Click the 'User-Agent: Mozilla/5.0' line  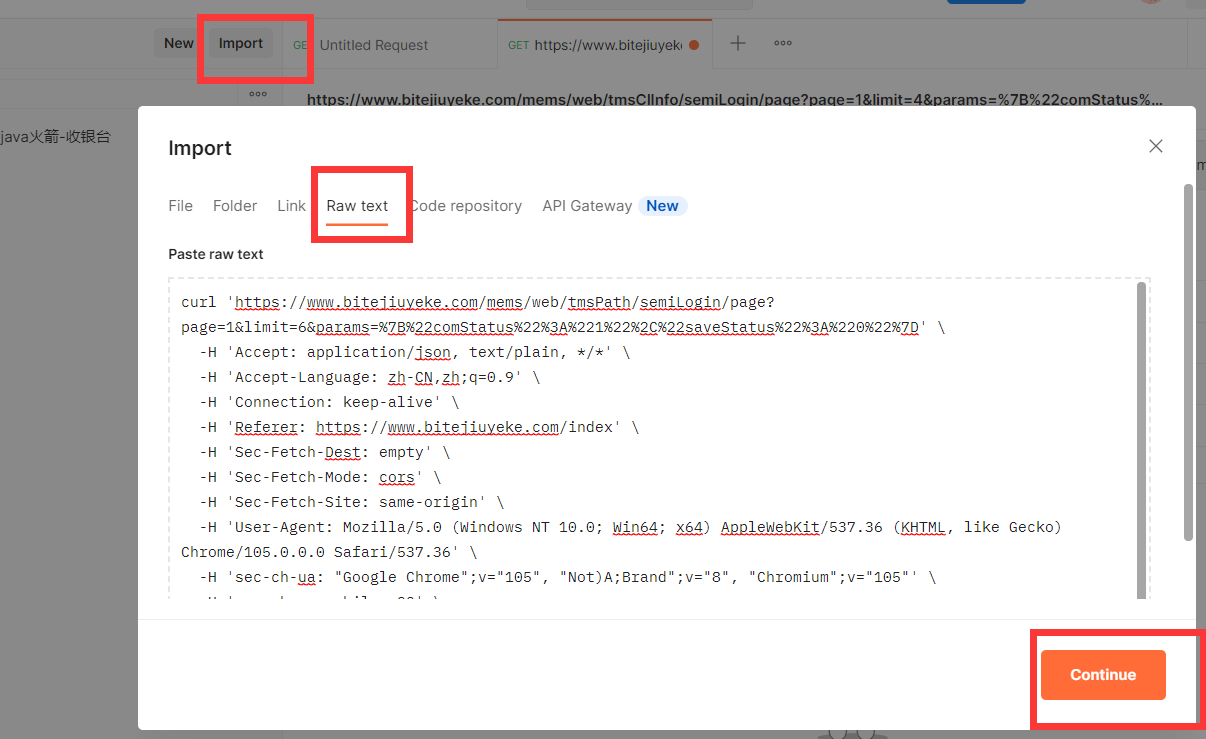point(630,527)
